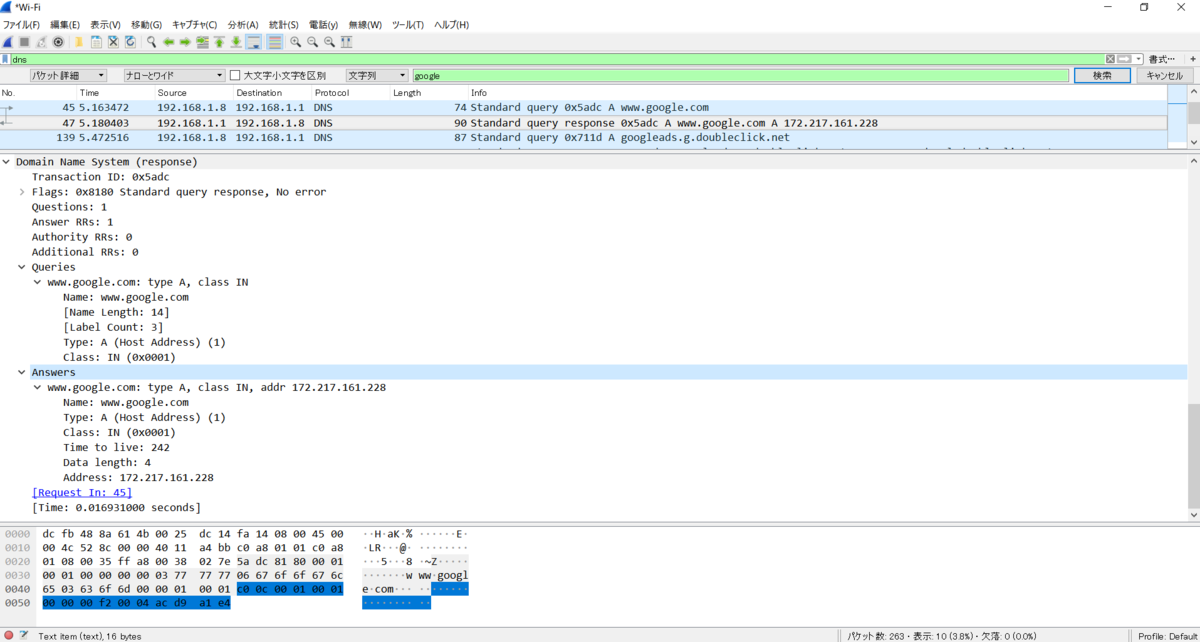Collapse the www.google.com type A query
This screenshot has width=1200, height=642.
[x=38, y=282]
